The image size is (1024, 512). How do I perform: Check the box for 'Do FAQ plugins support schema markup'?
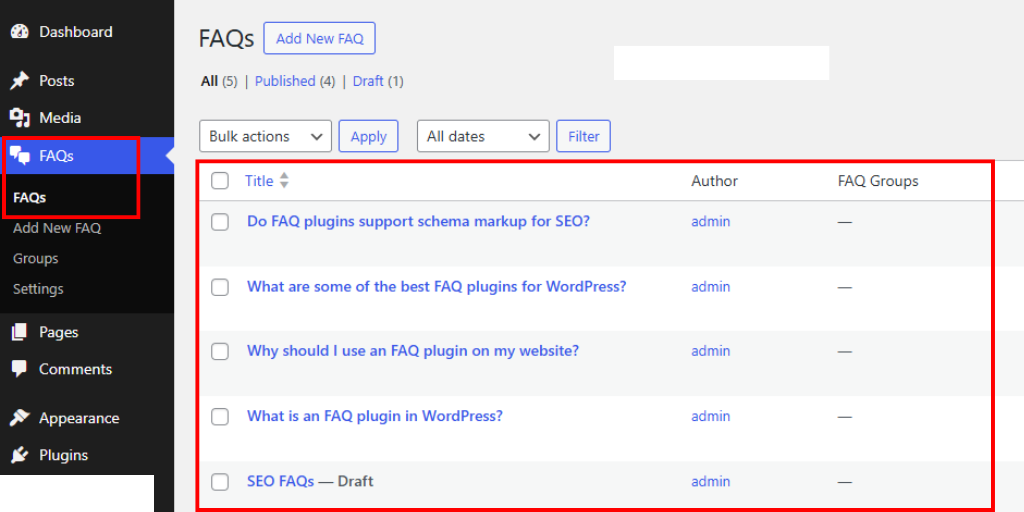[x=220, y=222]
